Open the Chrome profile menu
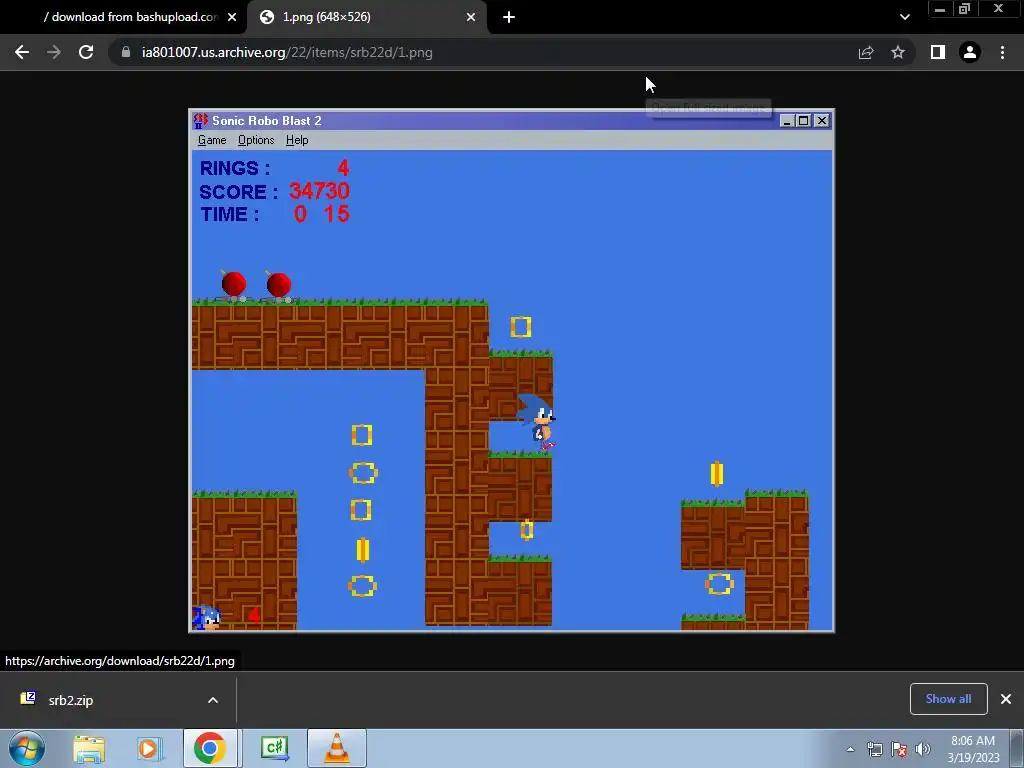Viewport: 1024px width, 768px height. [x=970, y=52]
